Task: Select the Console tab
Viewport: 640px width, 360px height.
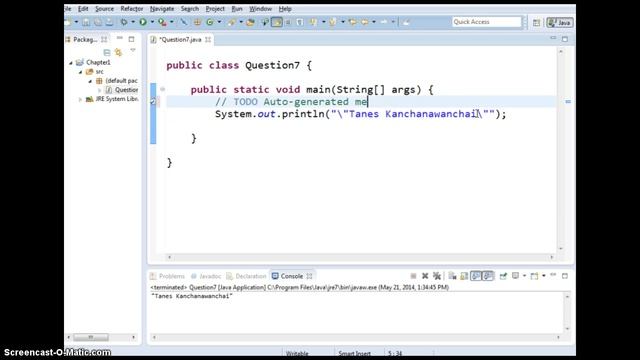Action: point(292,276)
